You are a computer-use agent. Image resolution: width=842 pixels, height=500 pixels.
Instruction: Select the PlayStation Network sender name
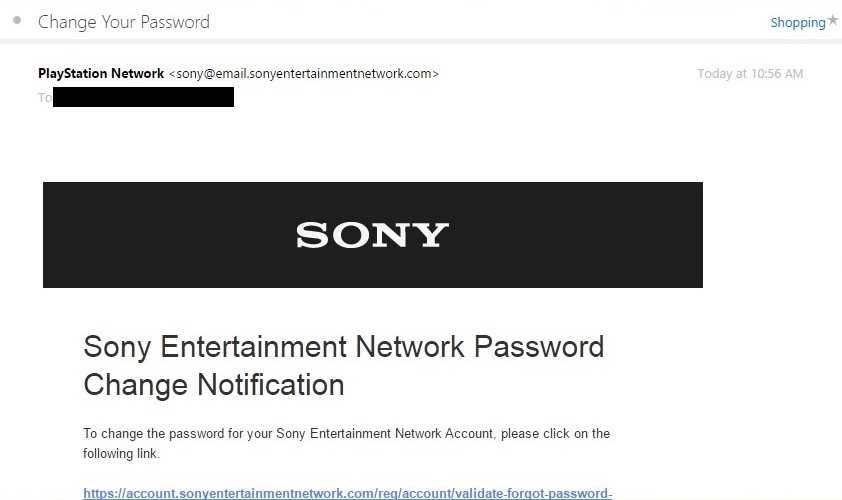click(101, 73)
